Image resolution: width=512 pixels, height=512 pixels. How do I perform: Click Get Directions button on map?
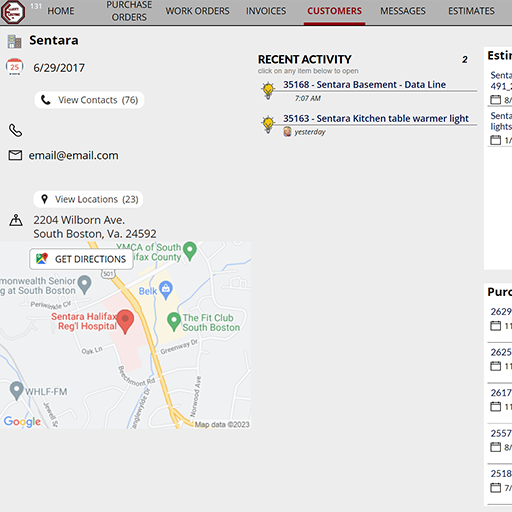(x=81, y=259)
